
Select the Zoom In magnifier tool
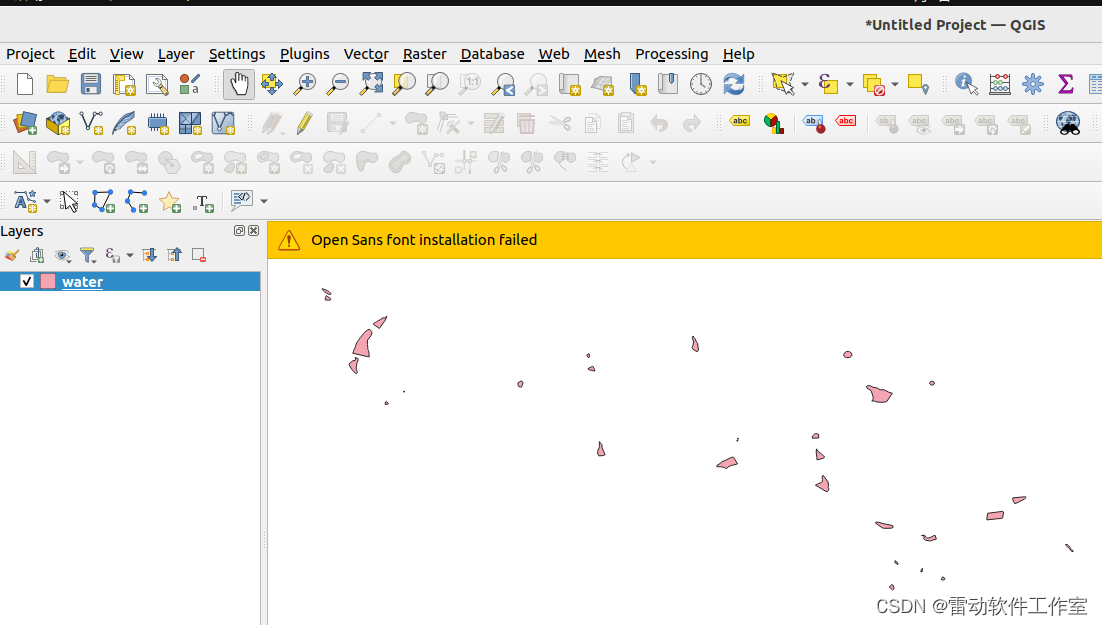(305, 84)
